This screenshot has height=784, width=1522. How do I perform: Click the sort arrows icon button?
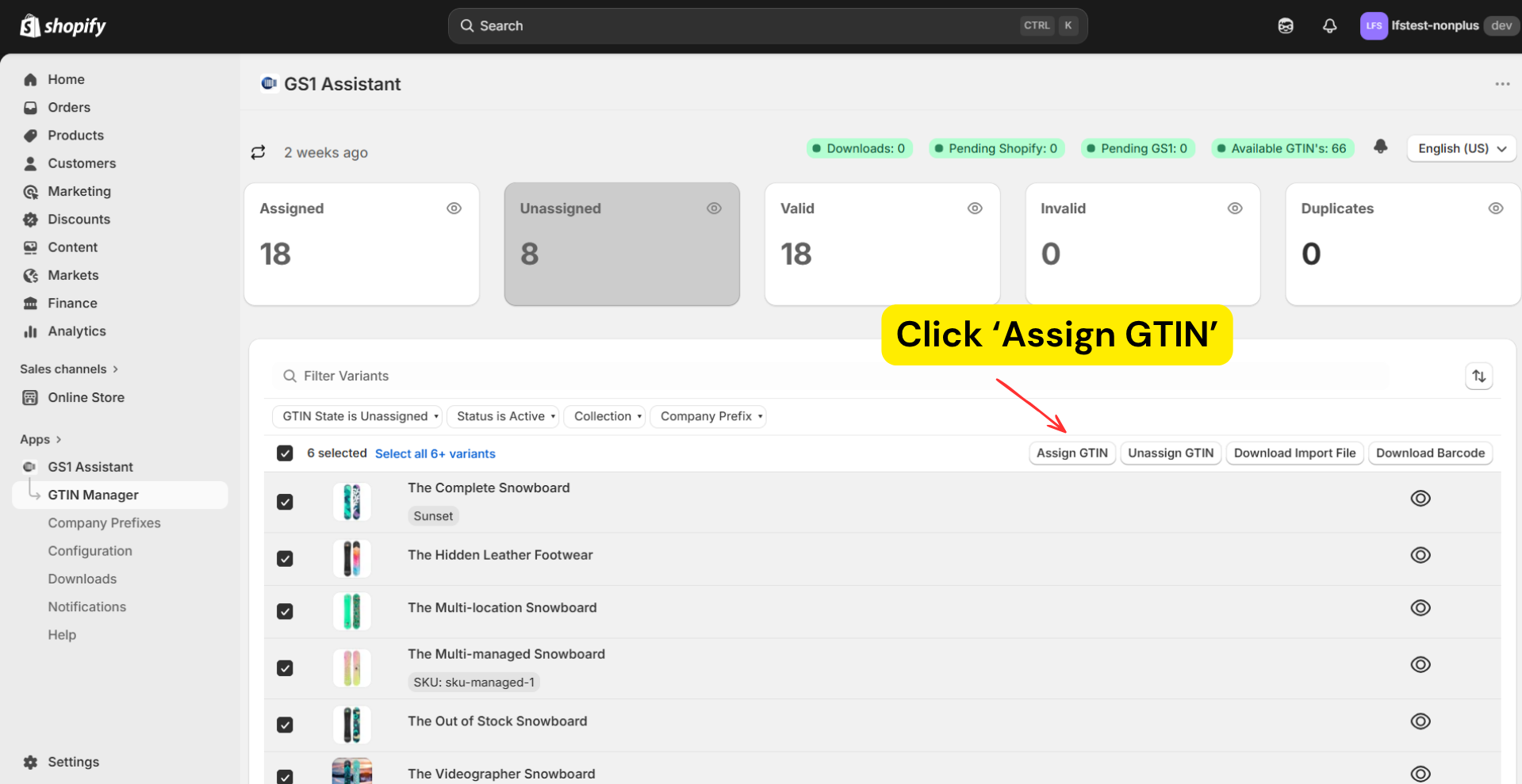[x=1479, y=376]
